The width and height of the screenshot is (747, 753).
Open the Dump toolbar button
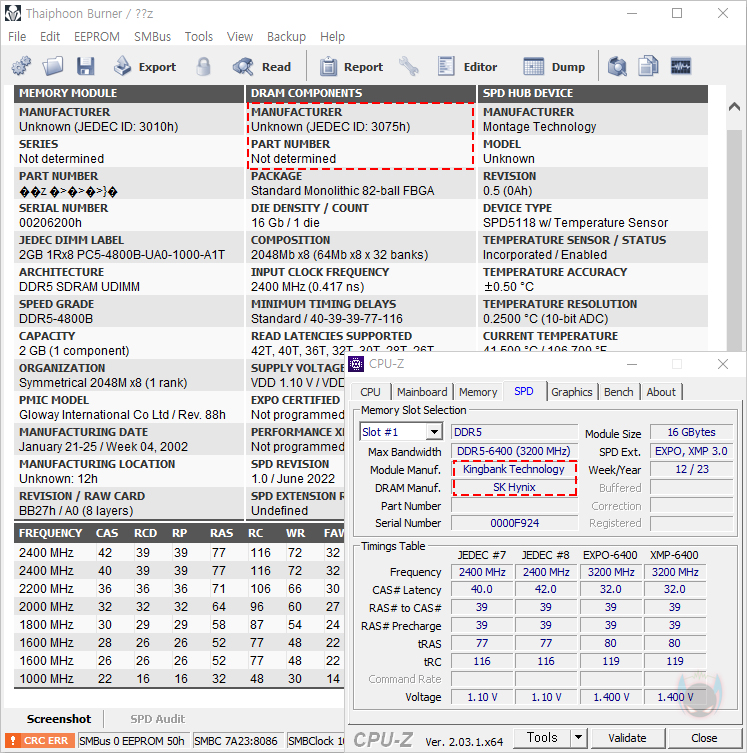click(x=554, y=66)
